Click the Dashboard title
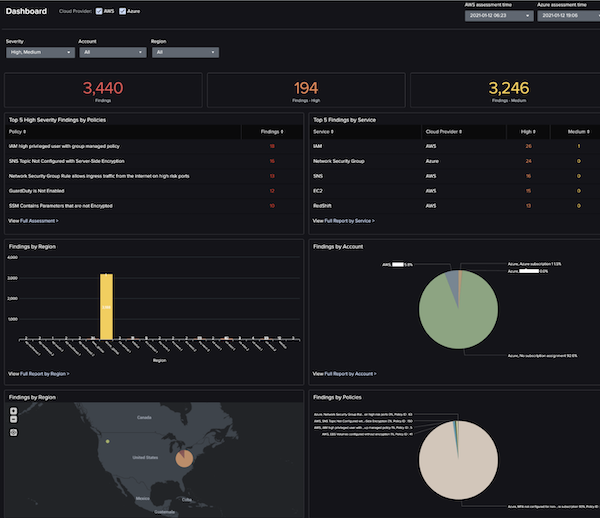Image resolution: width=600 pixels, height=518 pixels. [26, 11]
